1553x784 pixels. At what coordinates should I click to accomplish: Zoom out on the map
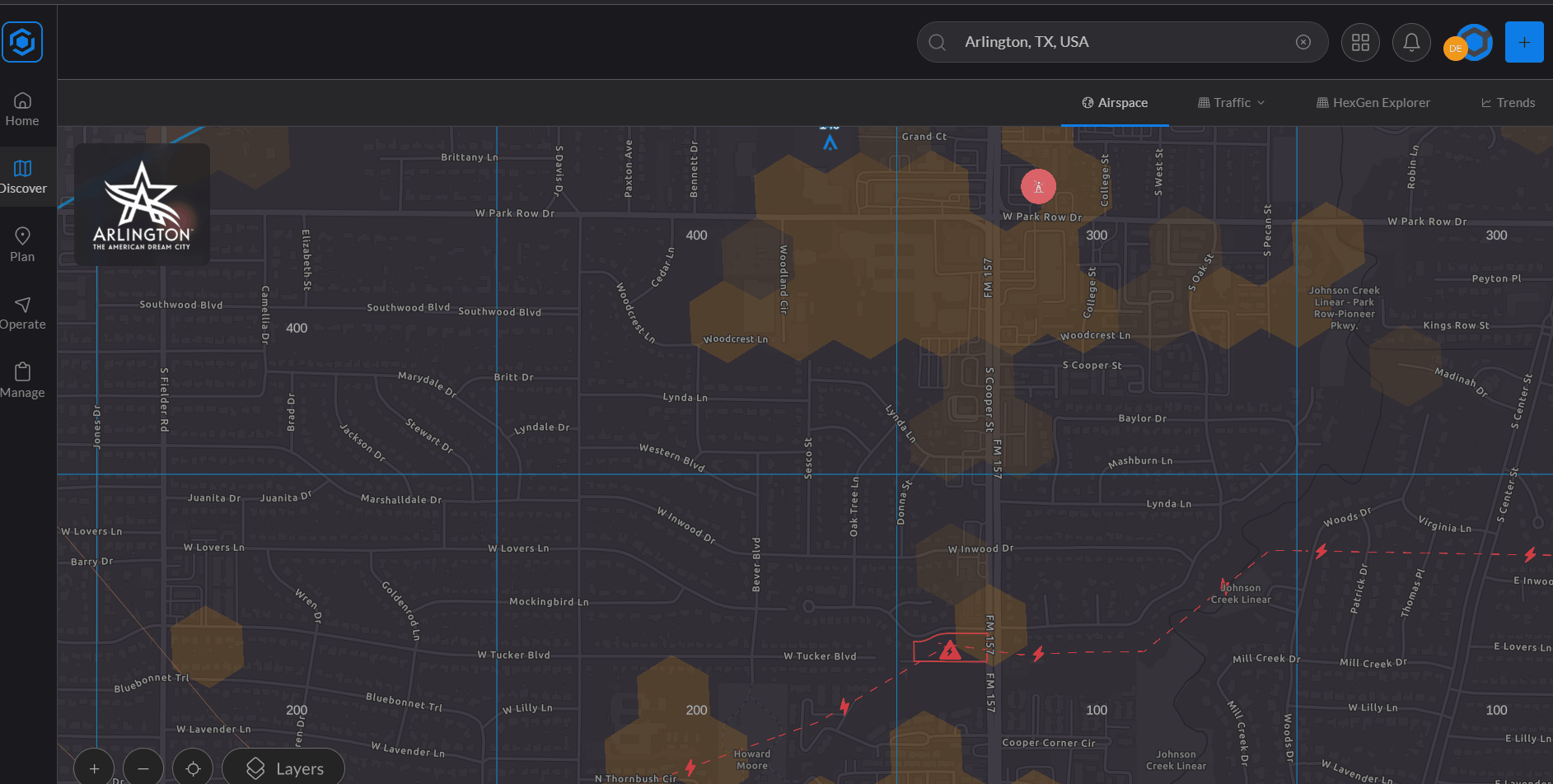[x=143, y=768]
